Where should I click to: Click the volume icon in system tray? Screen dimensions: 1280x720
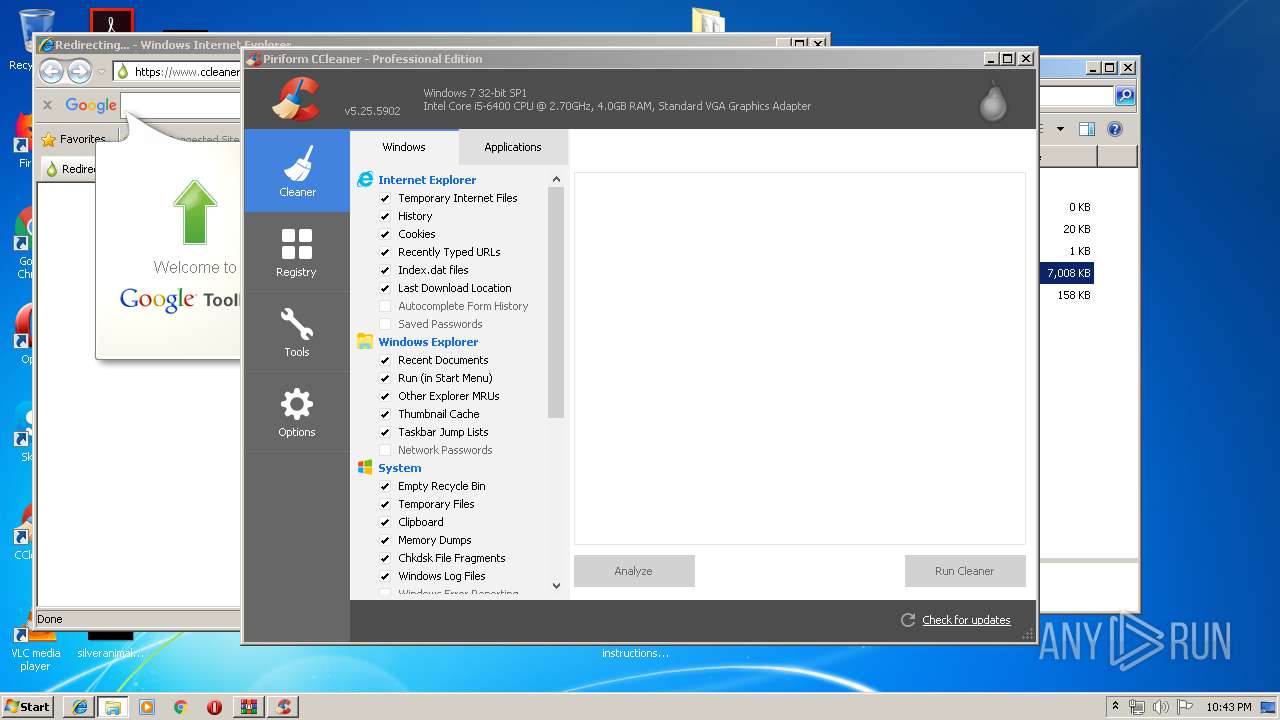[1160, 707]
